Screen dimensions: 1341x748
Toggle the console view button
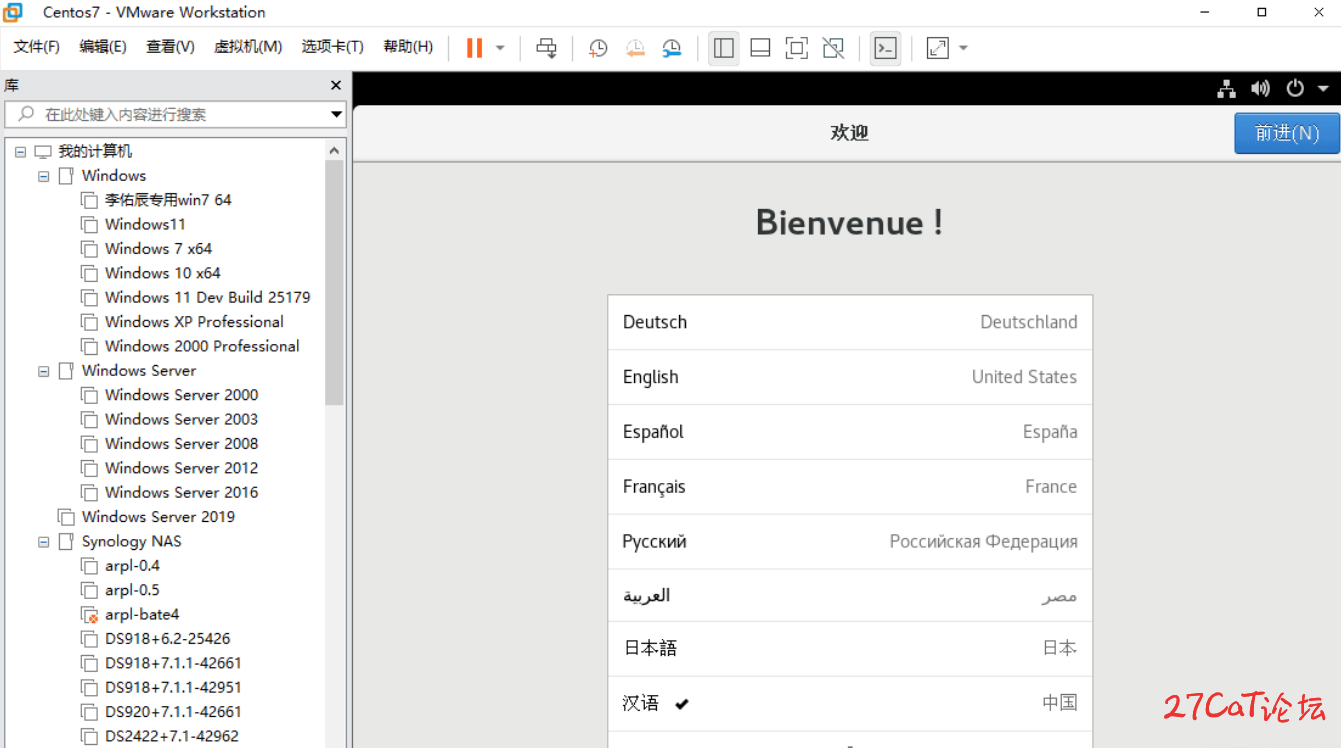pos(885,48)
